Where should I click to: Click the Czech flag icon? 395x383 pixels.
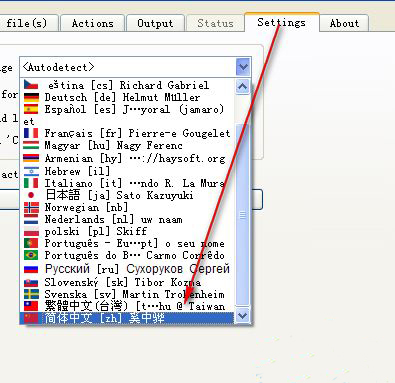point(31,85)
